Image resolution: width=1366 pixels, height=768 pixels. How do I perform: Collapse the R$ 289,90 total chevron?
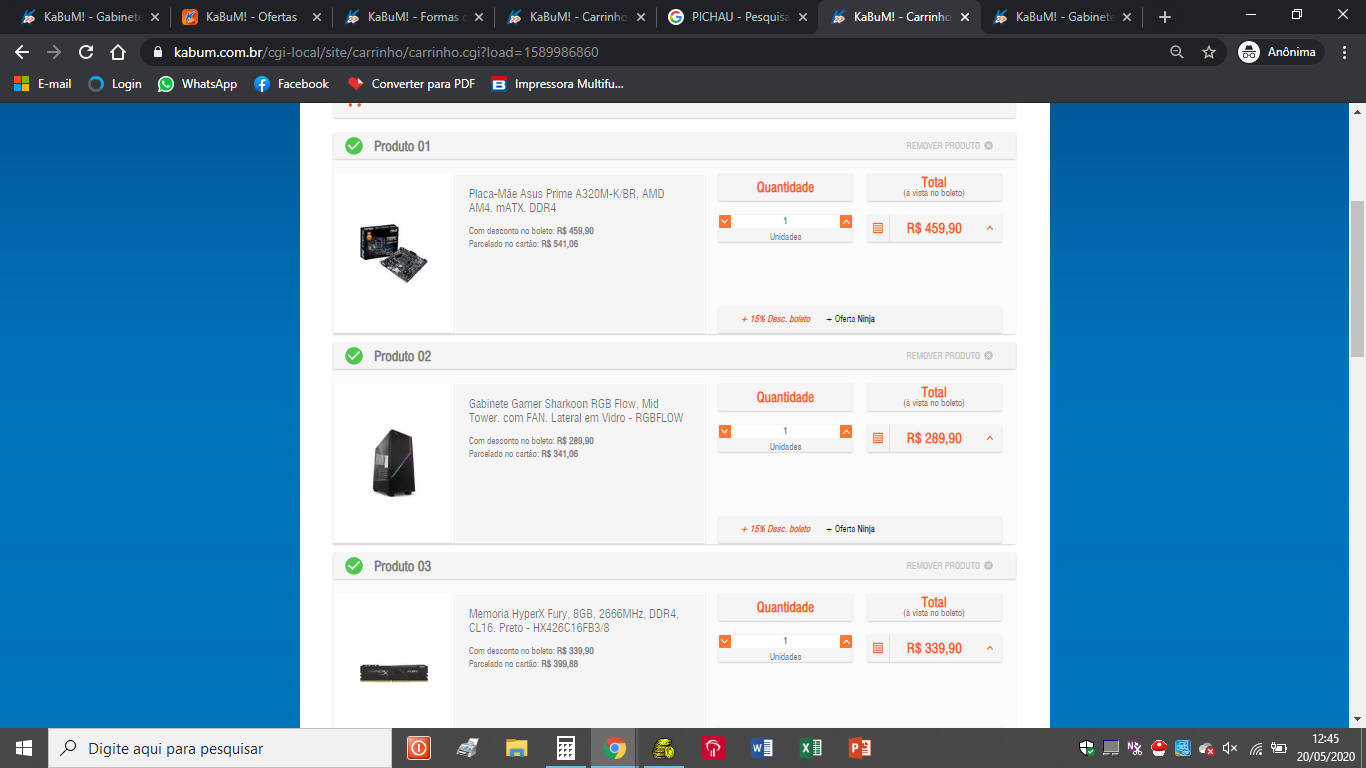(x=990, y=438)
